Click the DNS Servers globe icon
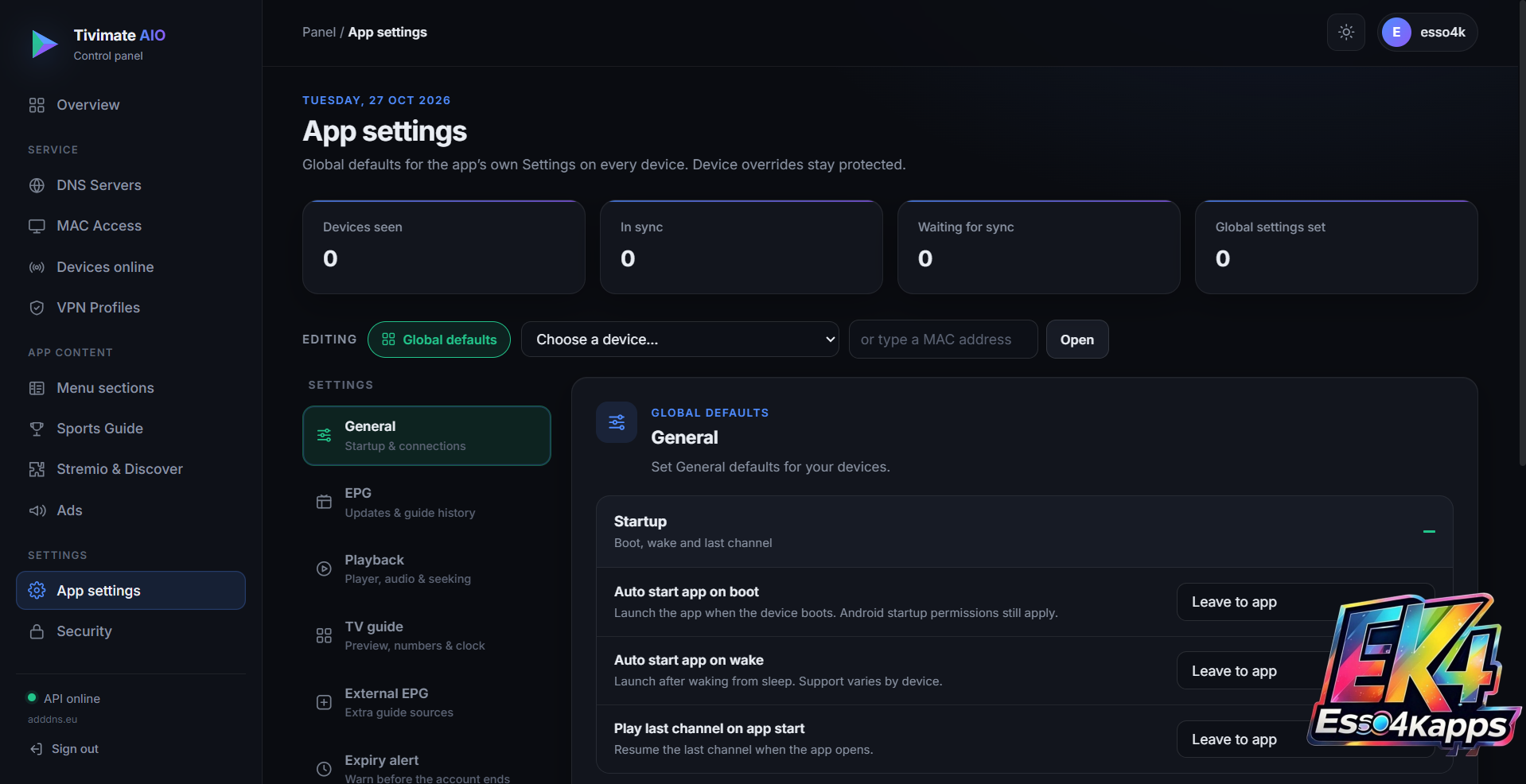 click(37, 185)
